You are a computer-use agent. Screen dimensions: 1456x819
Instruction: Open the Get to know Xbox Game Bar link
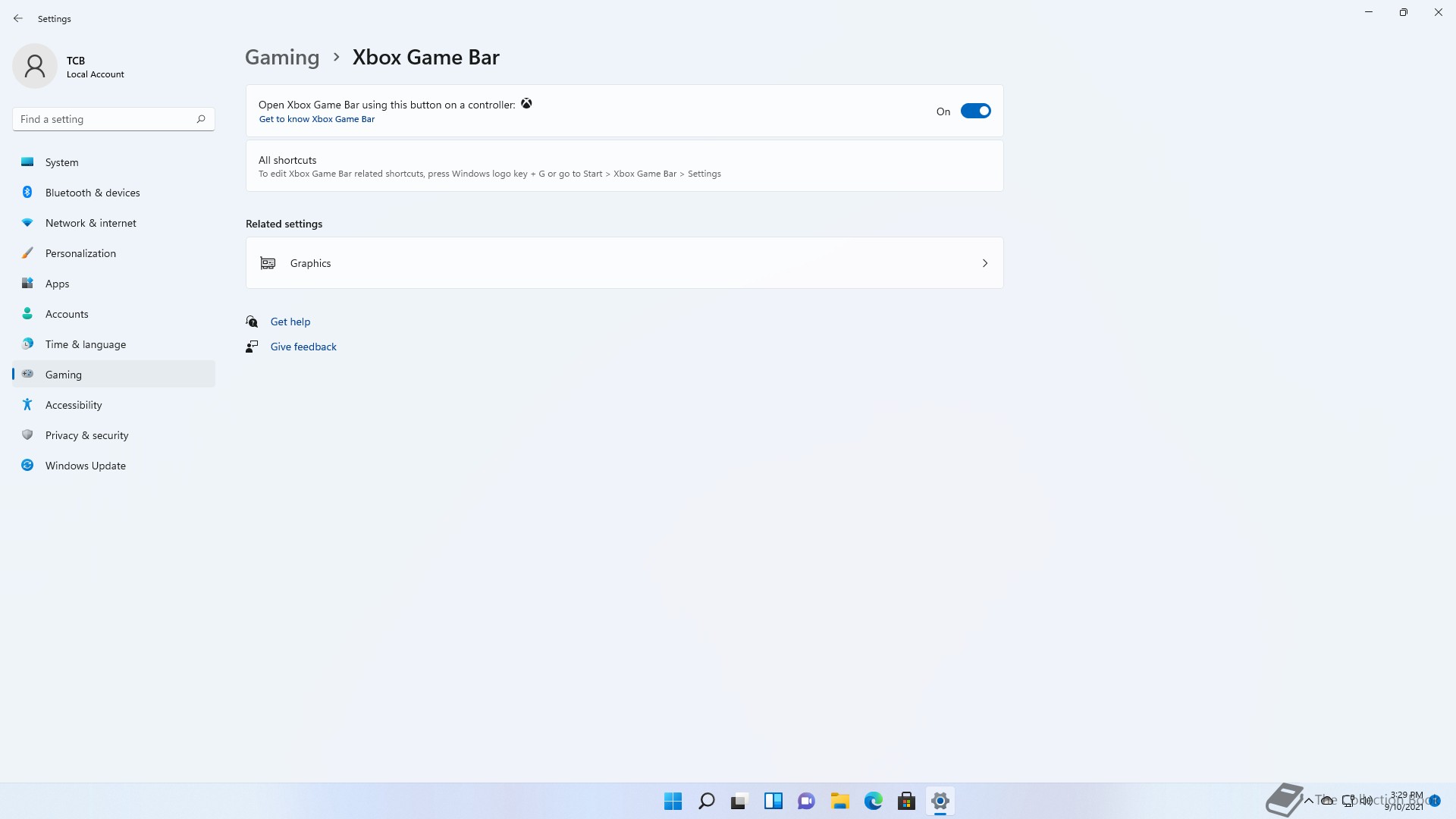click(316, 119)
